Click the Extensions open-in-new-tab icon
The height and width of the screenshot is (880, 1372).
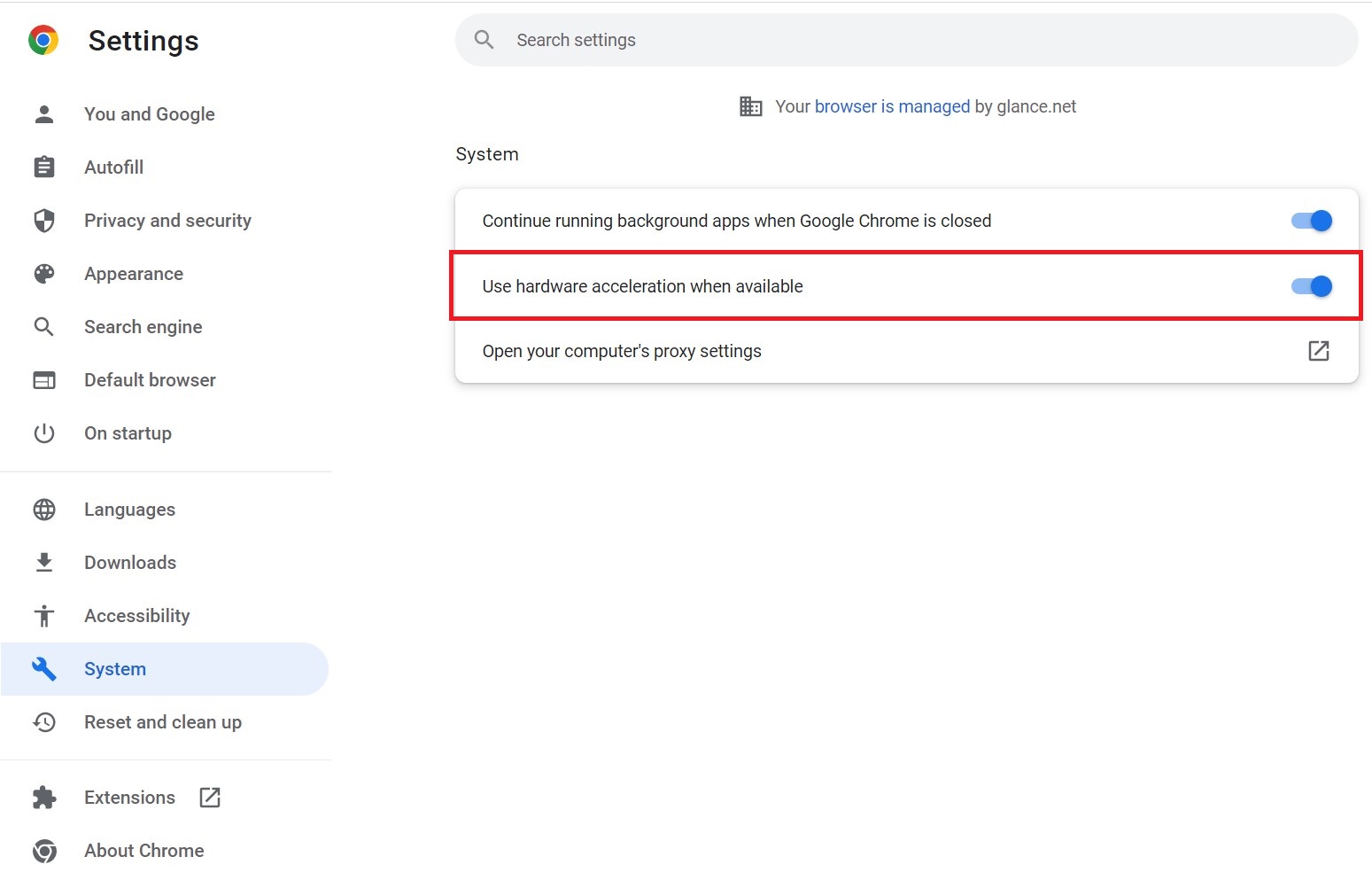point(210,798)
